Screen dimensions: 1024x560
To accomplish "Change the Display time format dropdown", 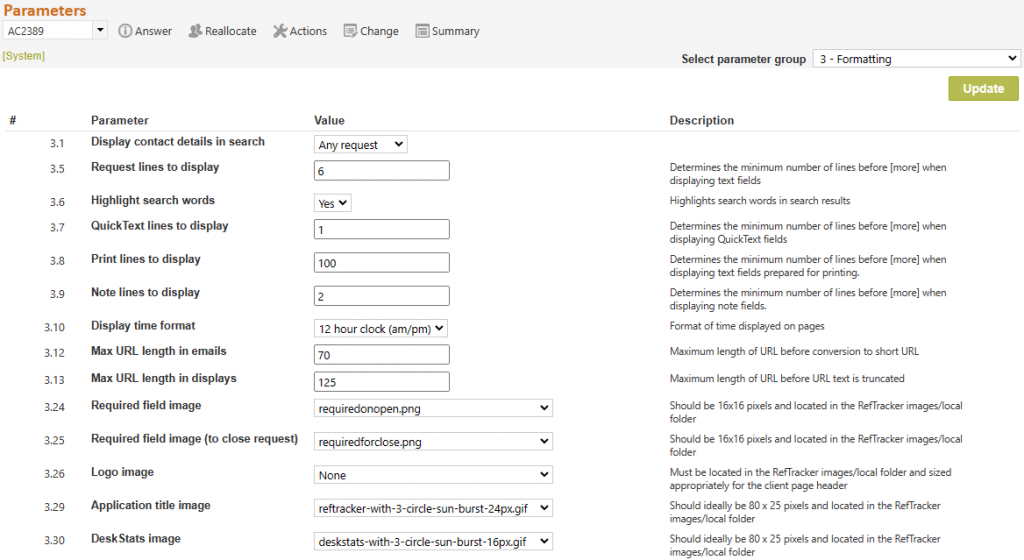I will (381, 328).
